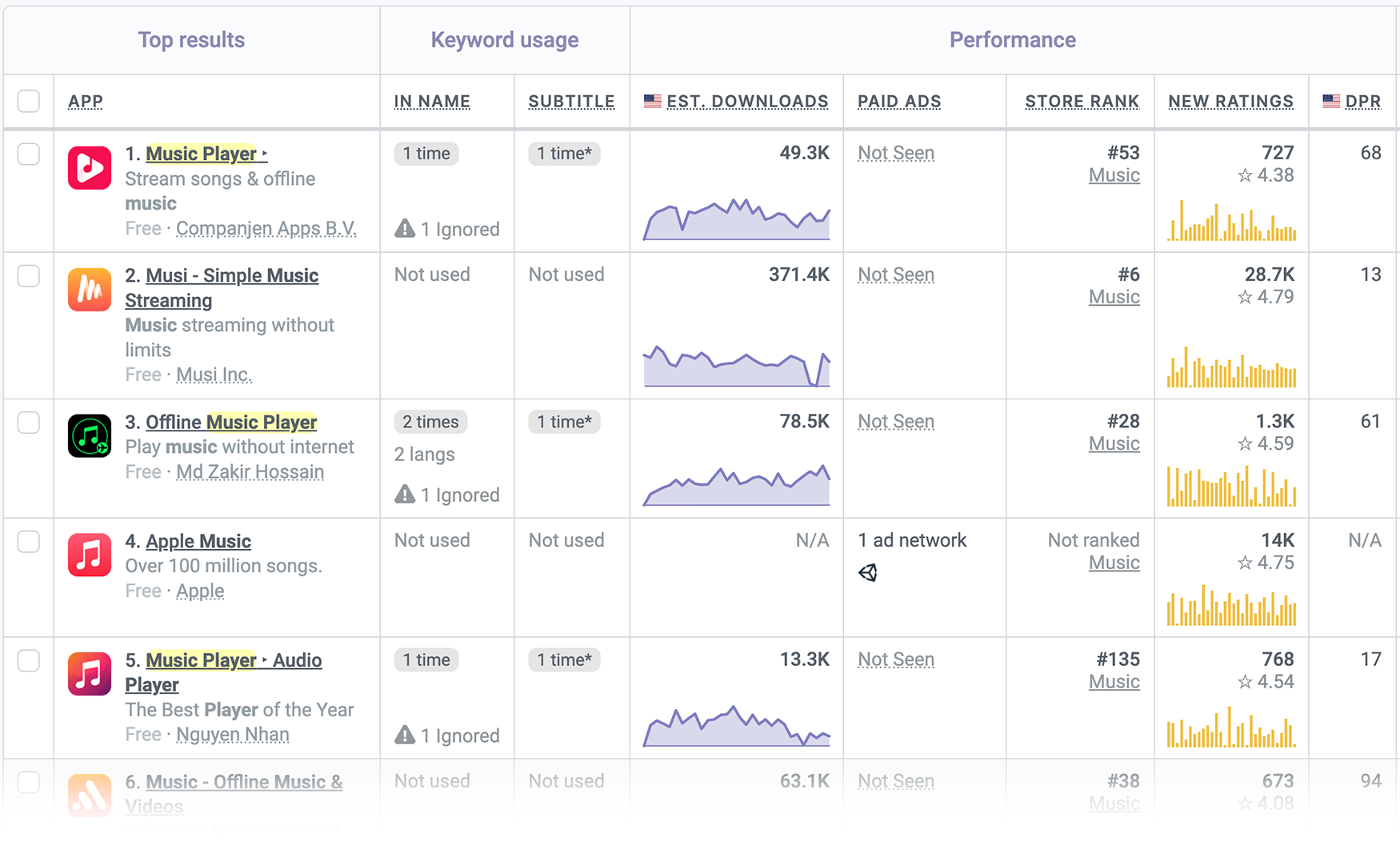This screenshot has width=1400, height=850.
Task: Click the Offline Music Player green icon
Action: (90, 435)
